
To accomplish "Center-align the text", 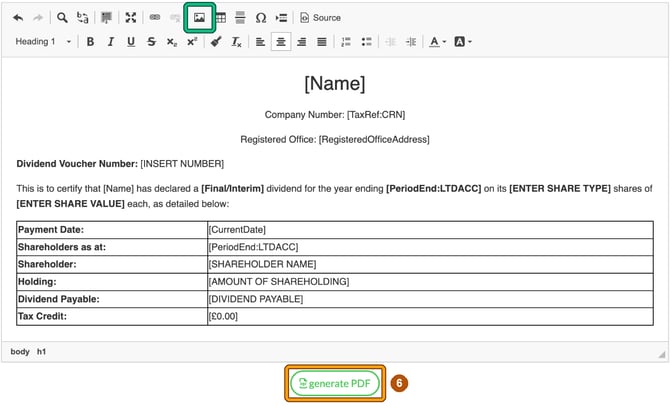I will [x=281, y=41].
